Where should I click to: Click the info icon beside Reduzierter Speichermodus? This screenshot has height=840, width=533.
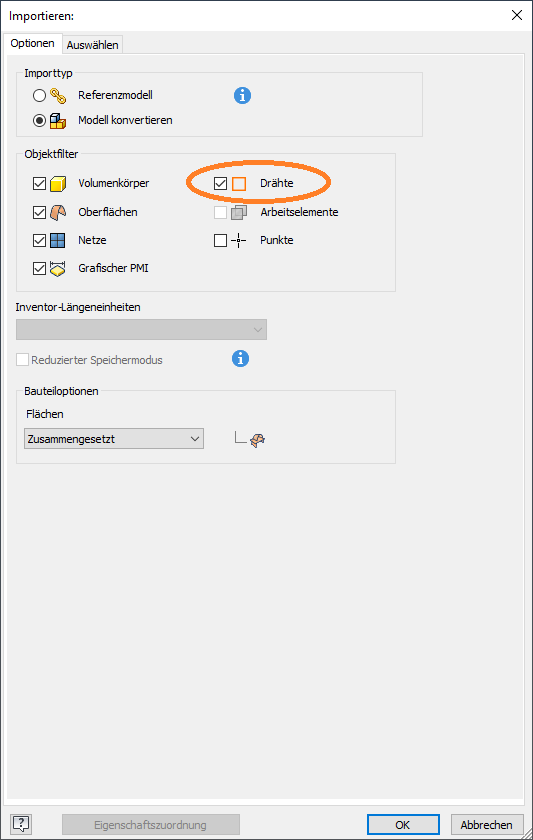[241, 359]
